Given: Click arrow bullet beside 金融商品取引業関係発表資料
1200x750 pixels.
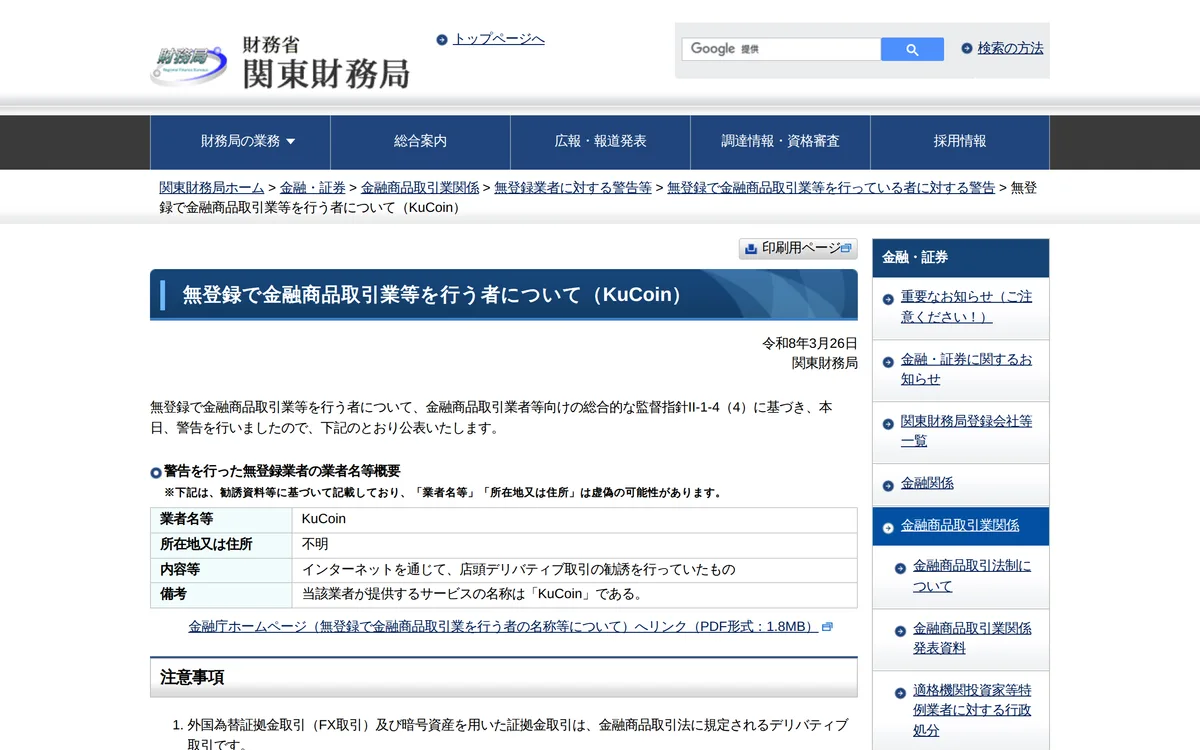Looking at the screenshot, I should [900, 631].
